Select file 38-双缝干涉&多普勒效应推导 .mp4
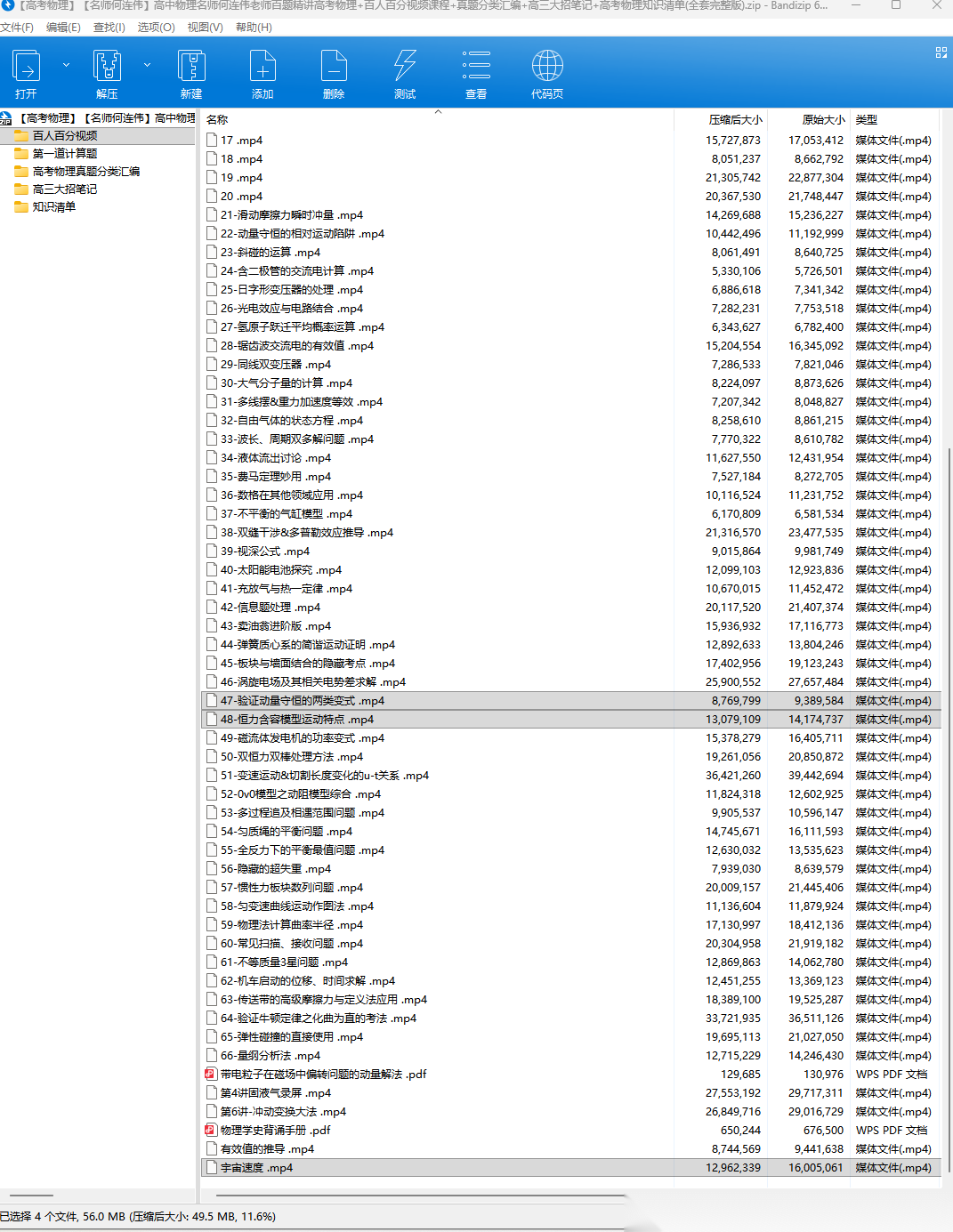Screen dimensions: 953x1232 306,533
